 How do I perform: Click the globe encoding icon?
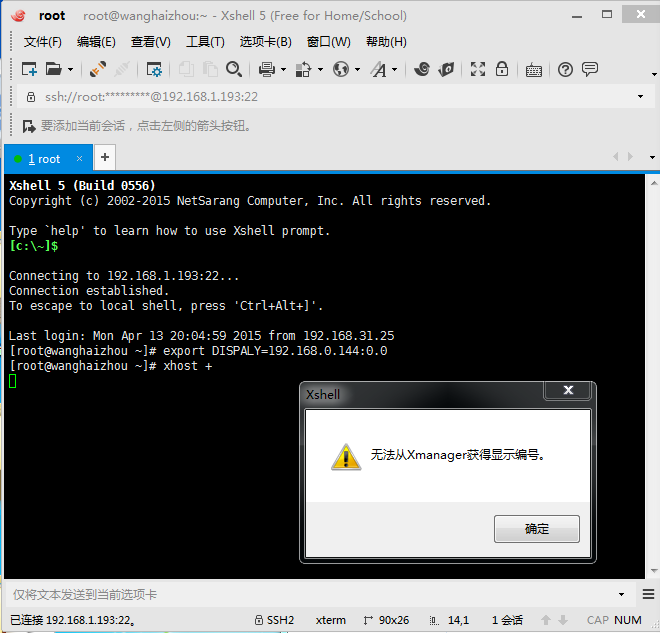coord(341,69)
